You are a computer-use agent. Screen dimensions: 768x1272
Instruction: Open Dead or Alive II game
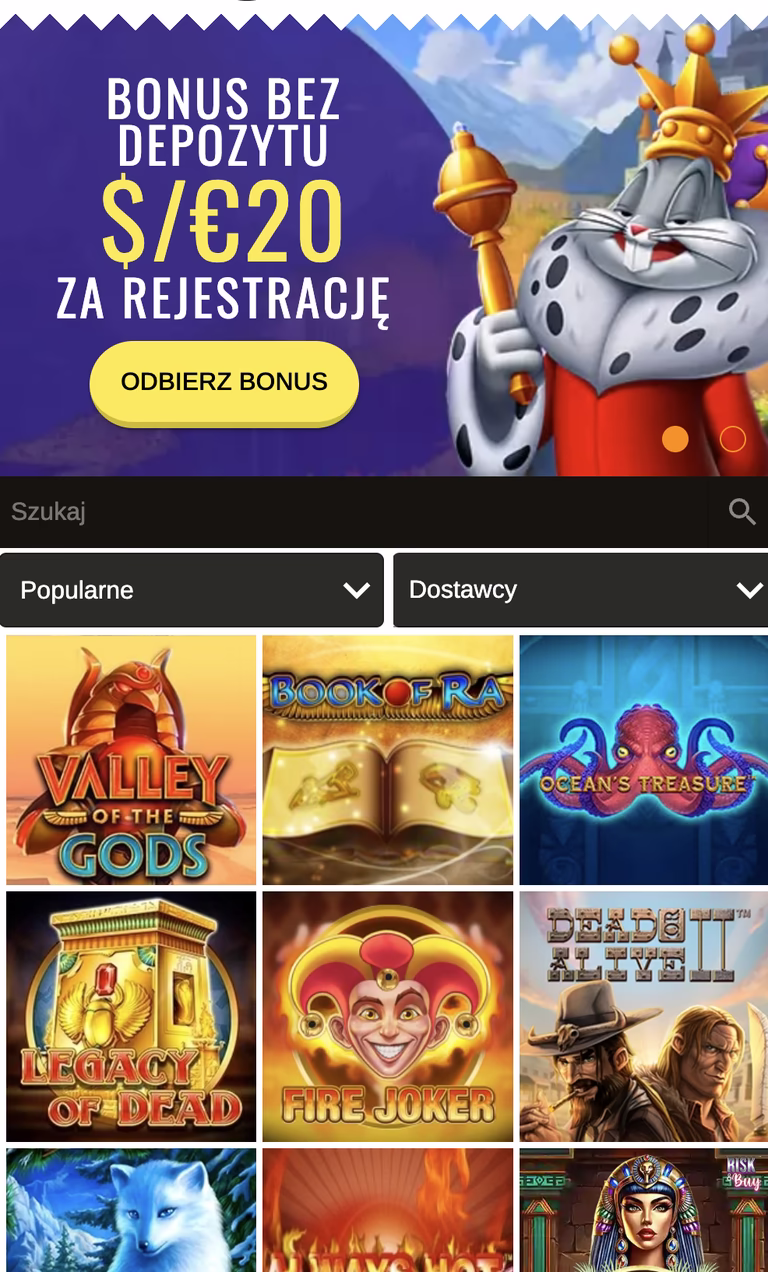pos(644,1016)
